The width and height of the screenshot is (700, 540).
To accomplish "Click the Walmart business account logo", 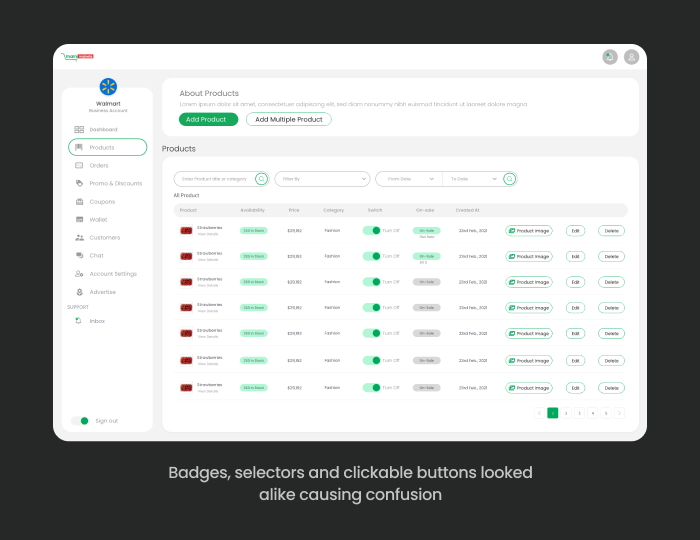I will [108, 87].
